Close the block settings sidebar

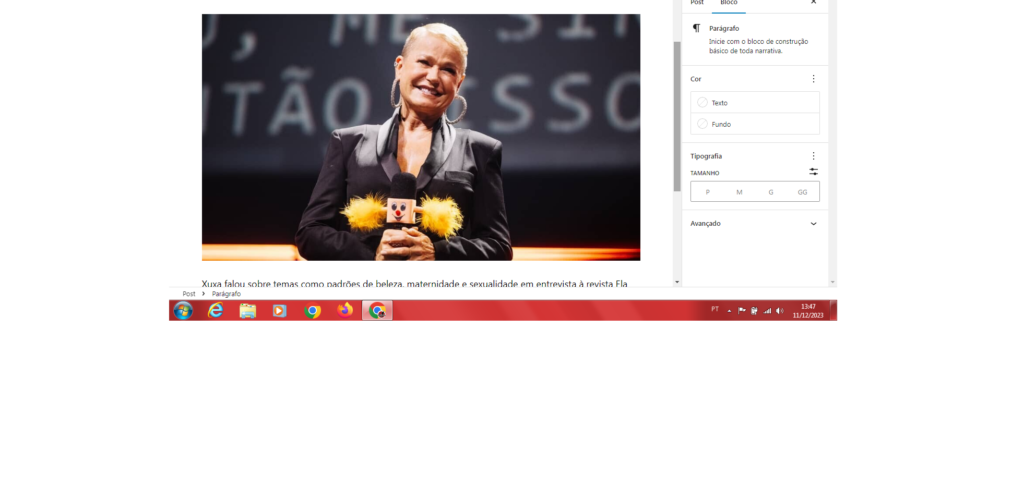pyautogui.click(x=813, y=3)
